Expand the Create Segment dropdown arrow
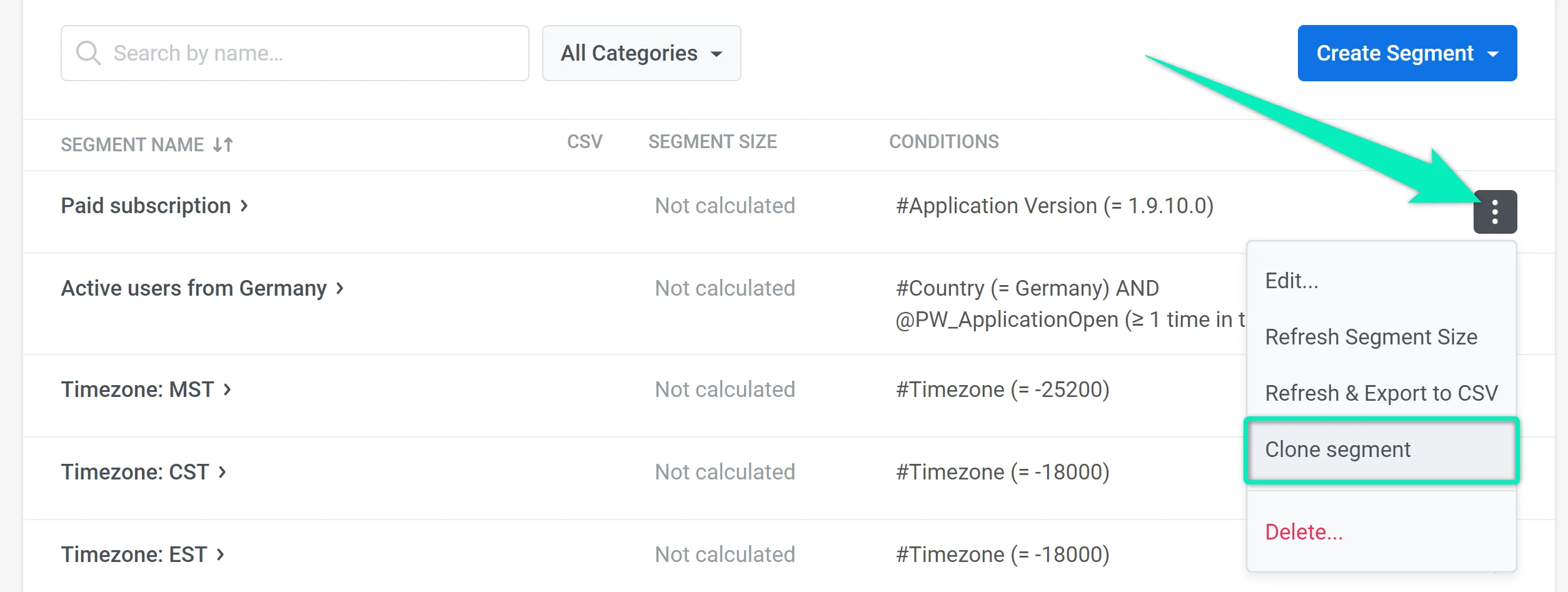Viewport: 1568px width, 592px height. [1493, 54]
